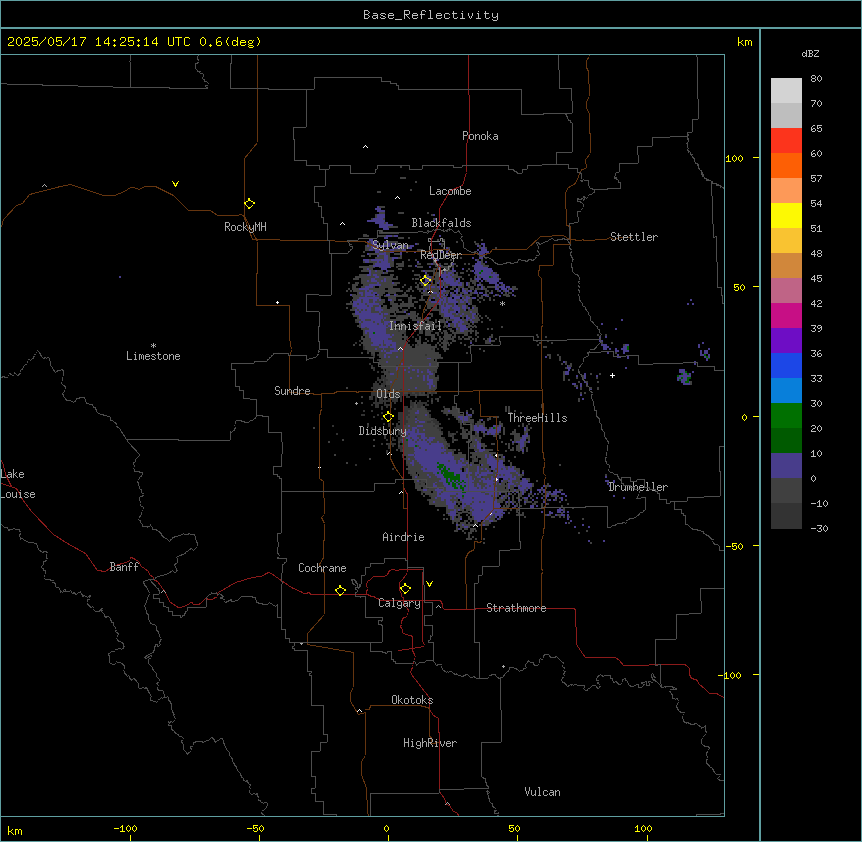
Task: Click the ThreeHills label
Action: coord(537,418)
